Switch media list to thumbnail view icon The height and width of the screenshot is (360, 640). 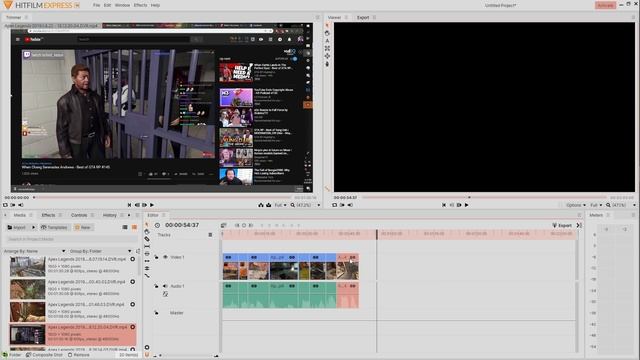tap(134, 227)
